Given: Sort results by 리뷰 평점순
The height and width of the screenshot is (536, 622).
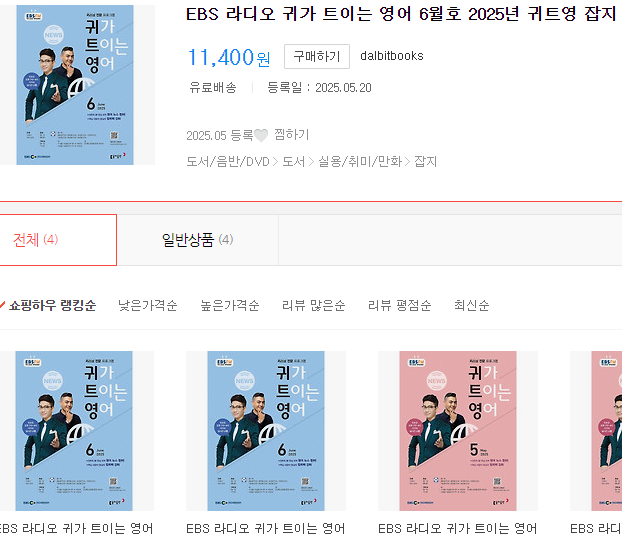Looking at the screenshot, I should [399, 305].
